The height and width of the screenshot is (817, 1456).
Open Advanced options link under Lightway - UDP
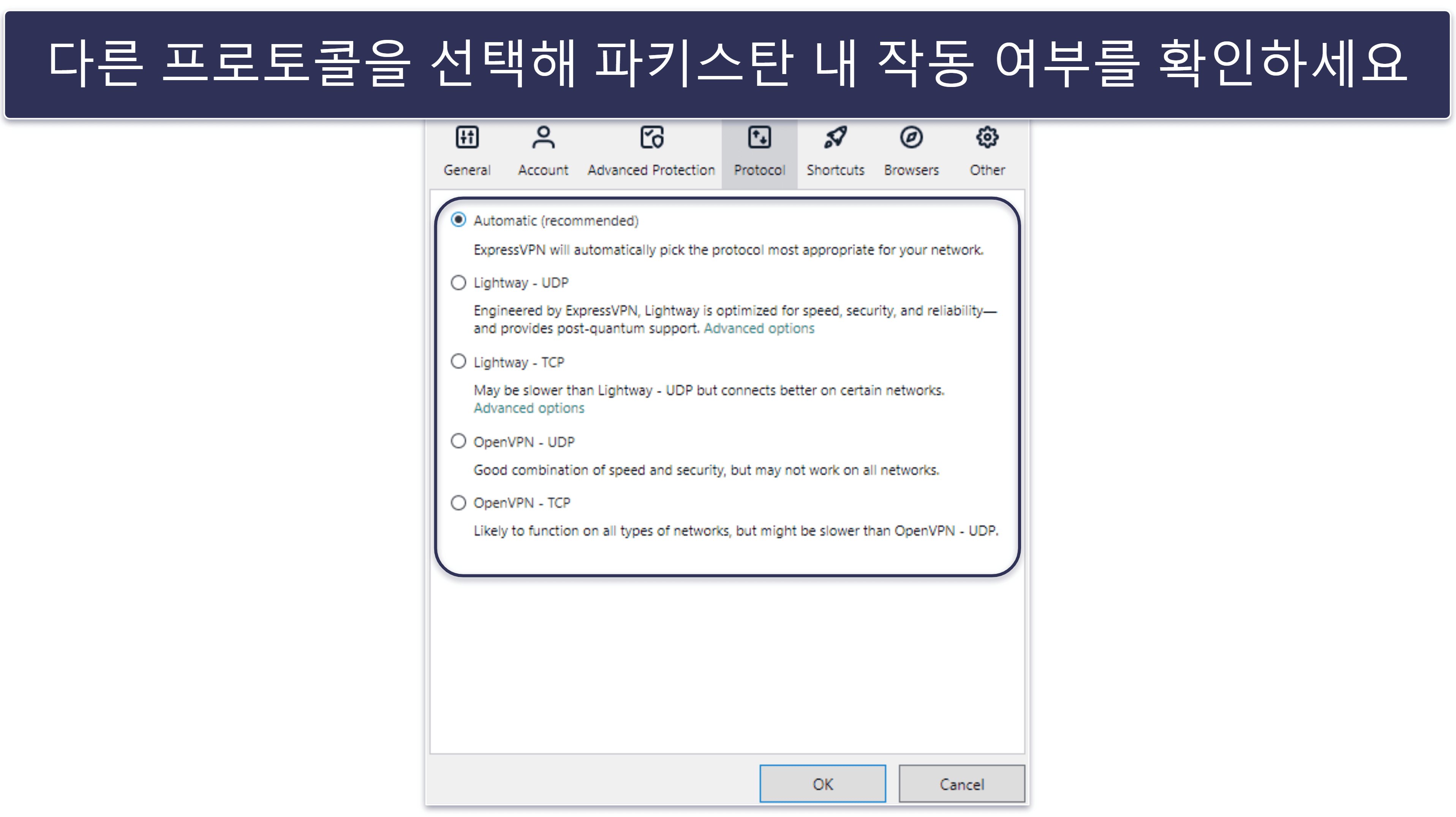point(759,328)
